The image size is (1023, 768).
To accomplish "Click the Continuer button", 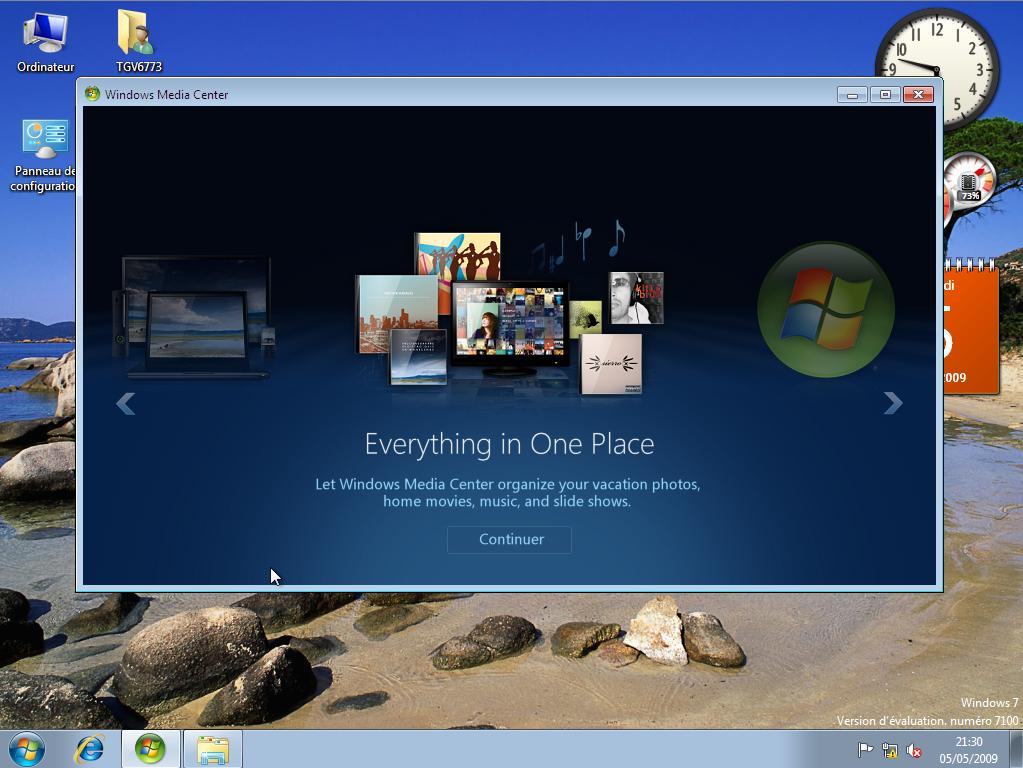I will coord(509,540).
